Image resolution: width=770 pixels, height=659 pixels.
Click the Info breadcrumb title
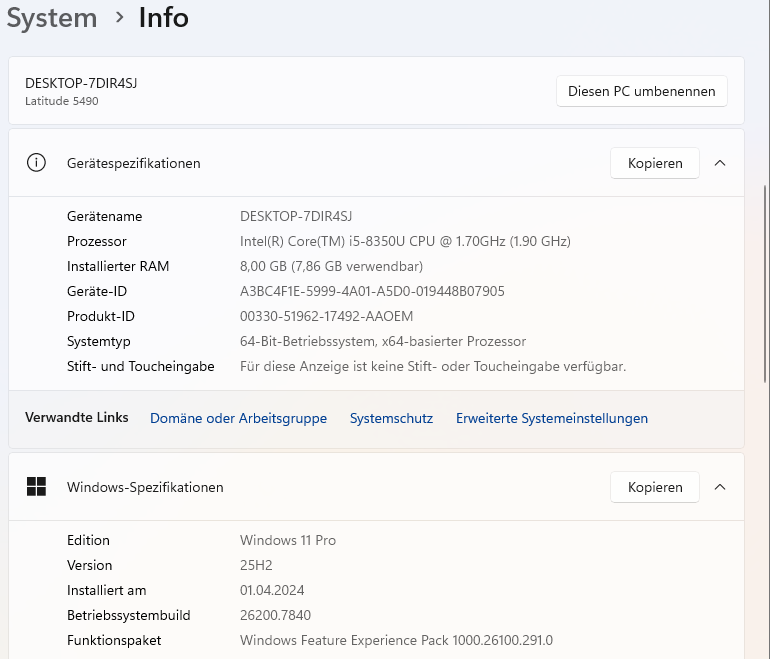164,18
